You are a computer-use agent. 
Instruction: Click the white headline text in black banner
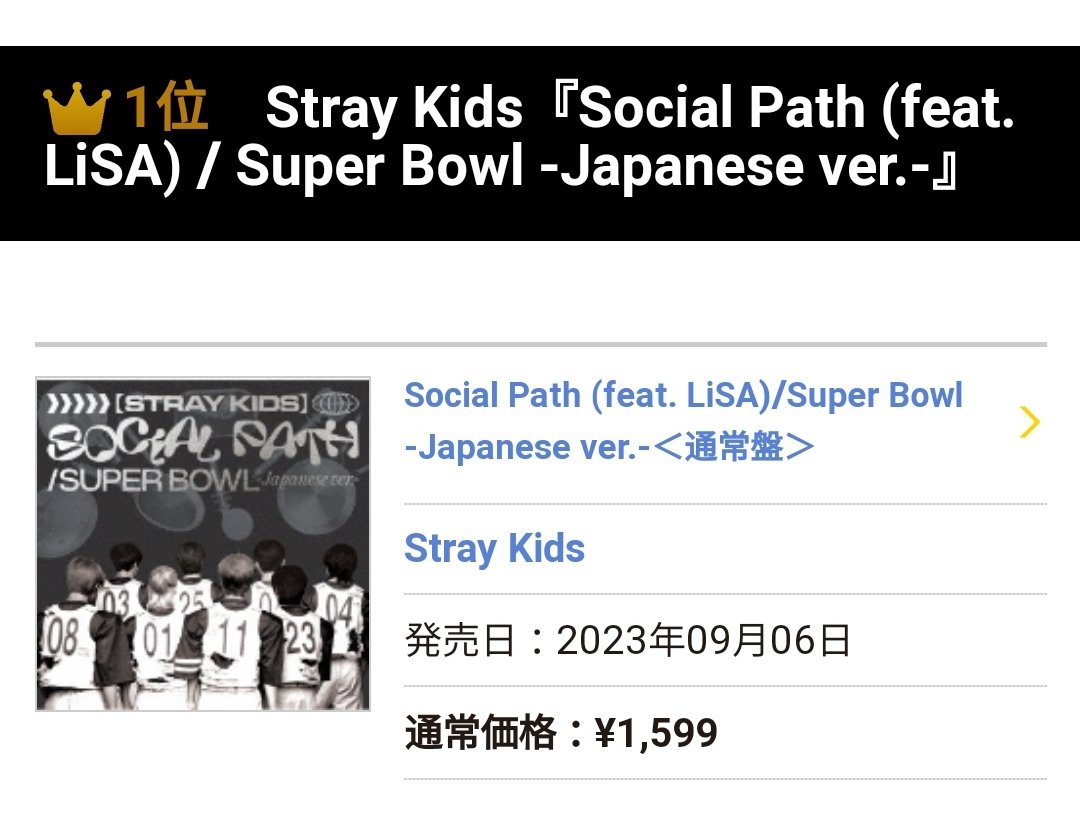click(x=529, y=136)
